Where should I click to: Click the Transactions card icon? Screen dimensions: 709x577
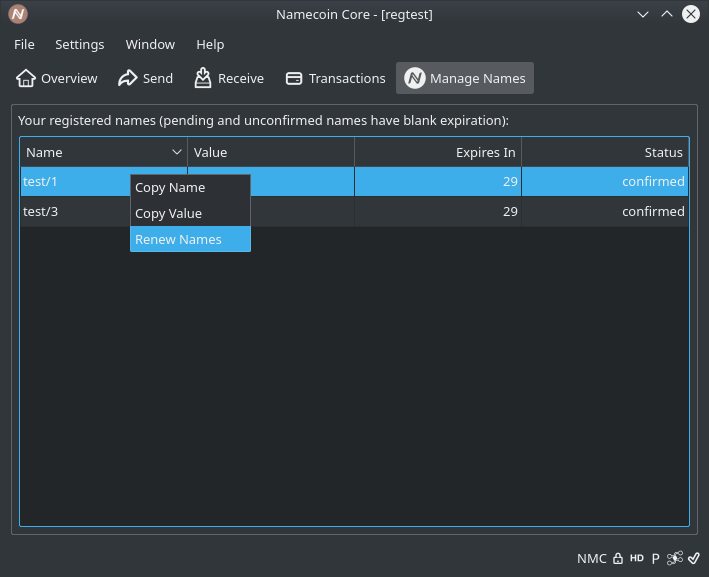294,78
